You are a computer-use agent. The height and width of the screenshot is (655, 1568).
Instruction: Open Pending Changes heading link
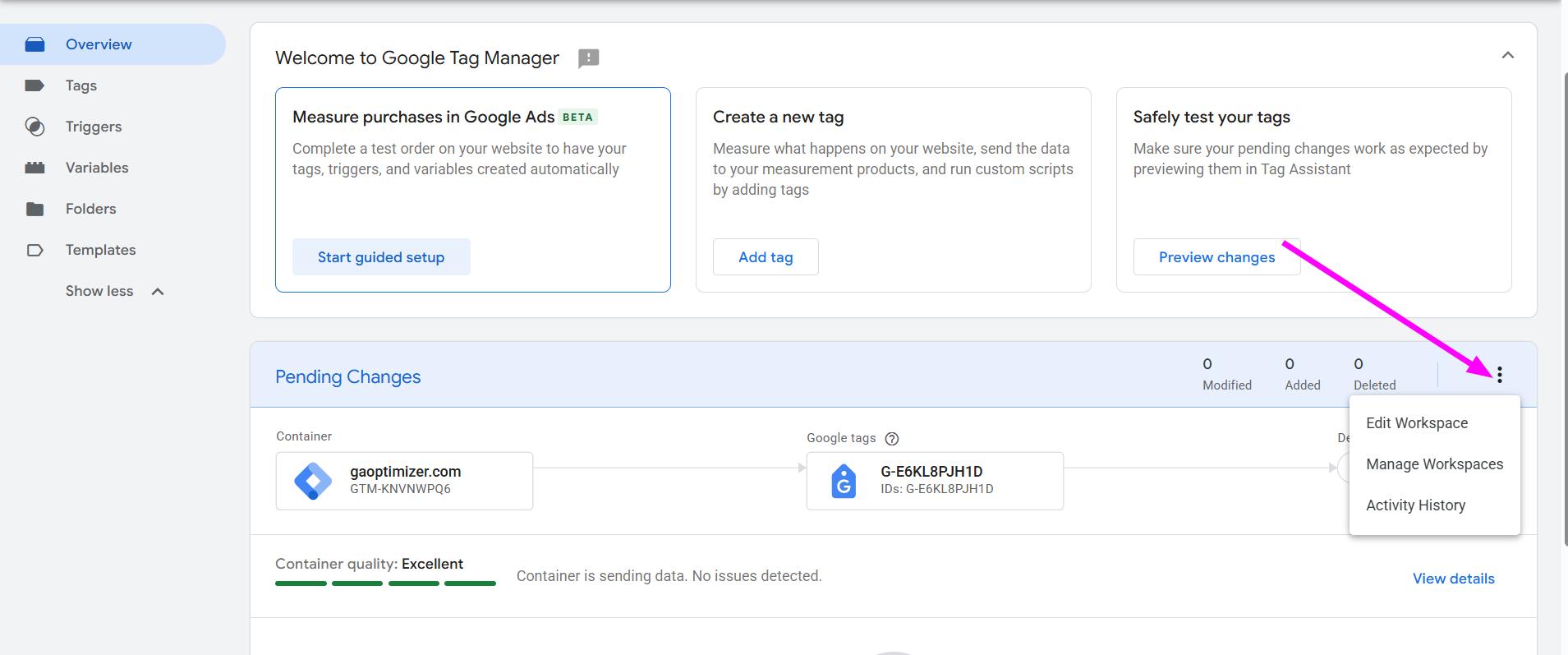(347, 376)
